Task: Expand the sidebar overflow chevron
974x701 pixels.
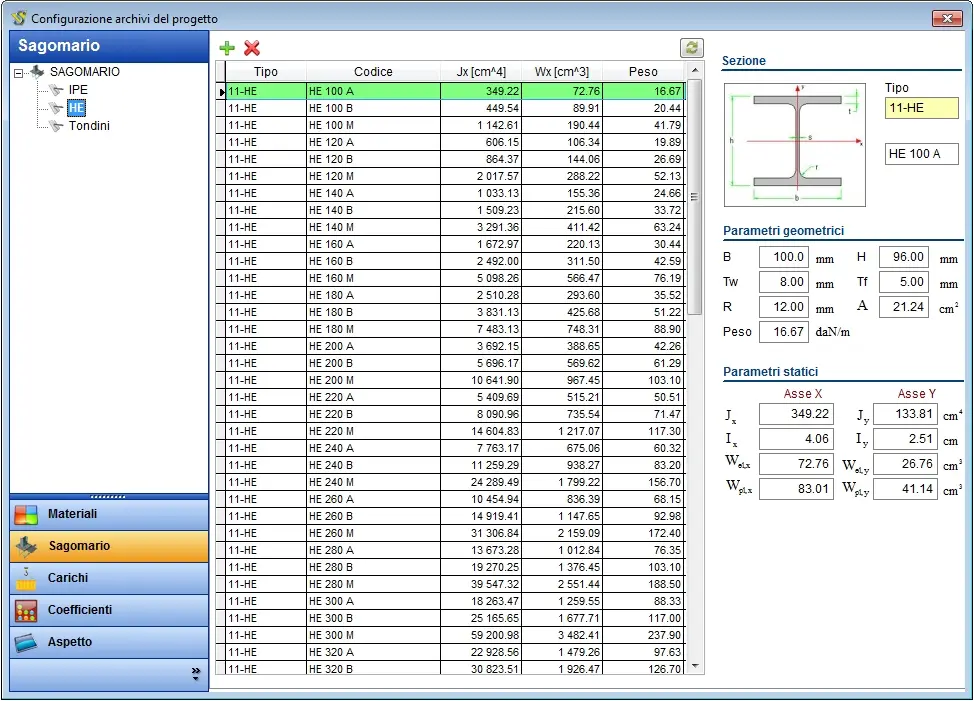Action: coord(196,674)
